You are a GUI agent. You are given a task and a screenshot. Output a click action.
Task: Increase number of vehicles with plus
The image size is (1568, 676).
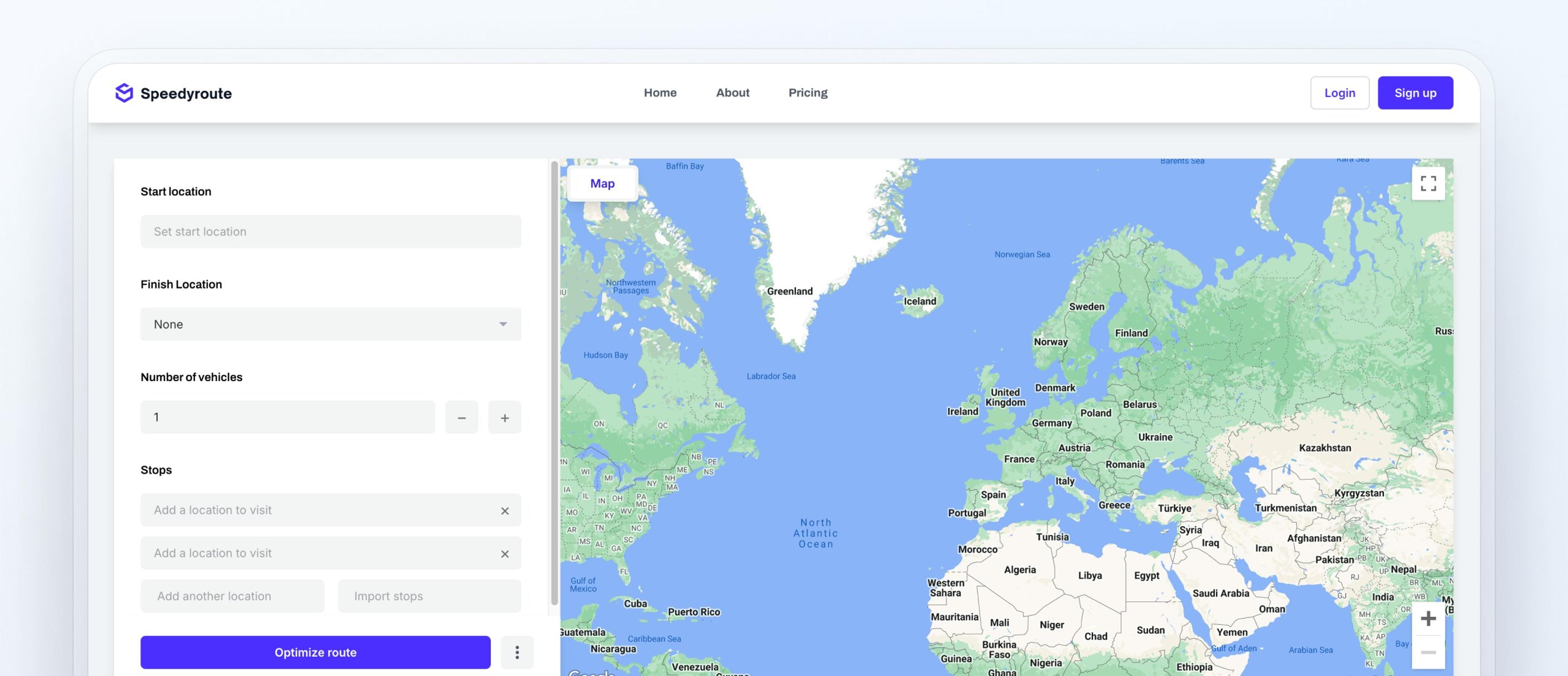(x=505, y=418)
